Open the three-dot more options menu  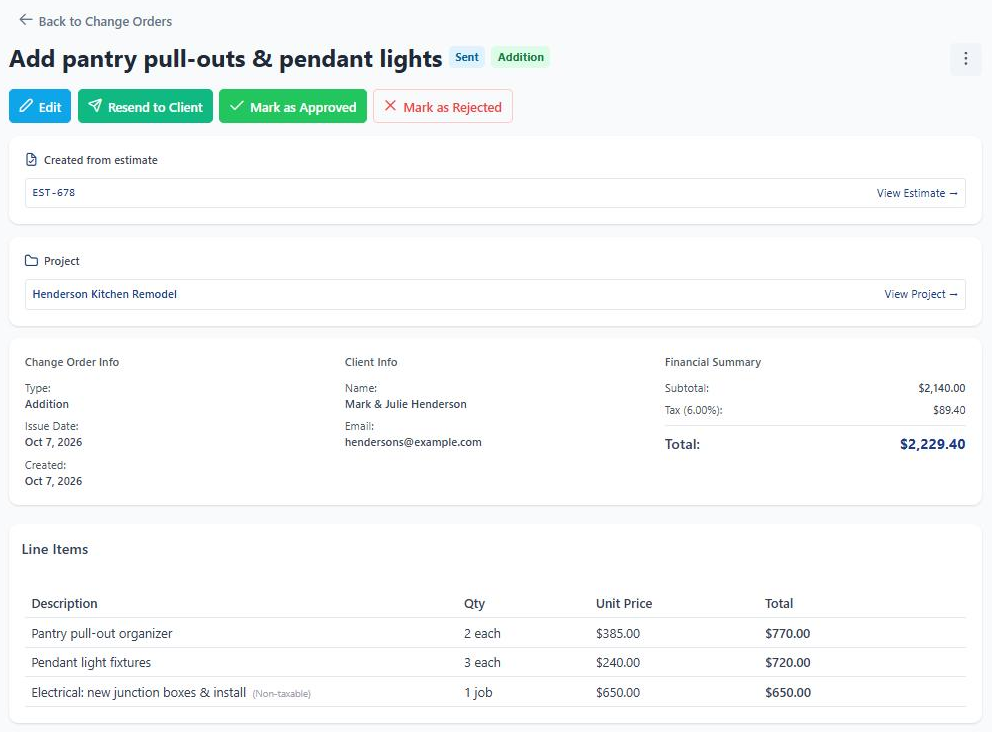pos(965,59)
